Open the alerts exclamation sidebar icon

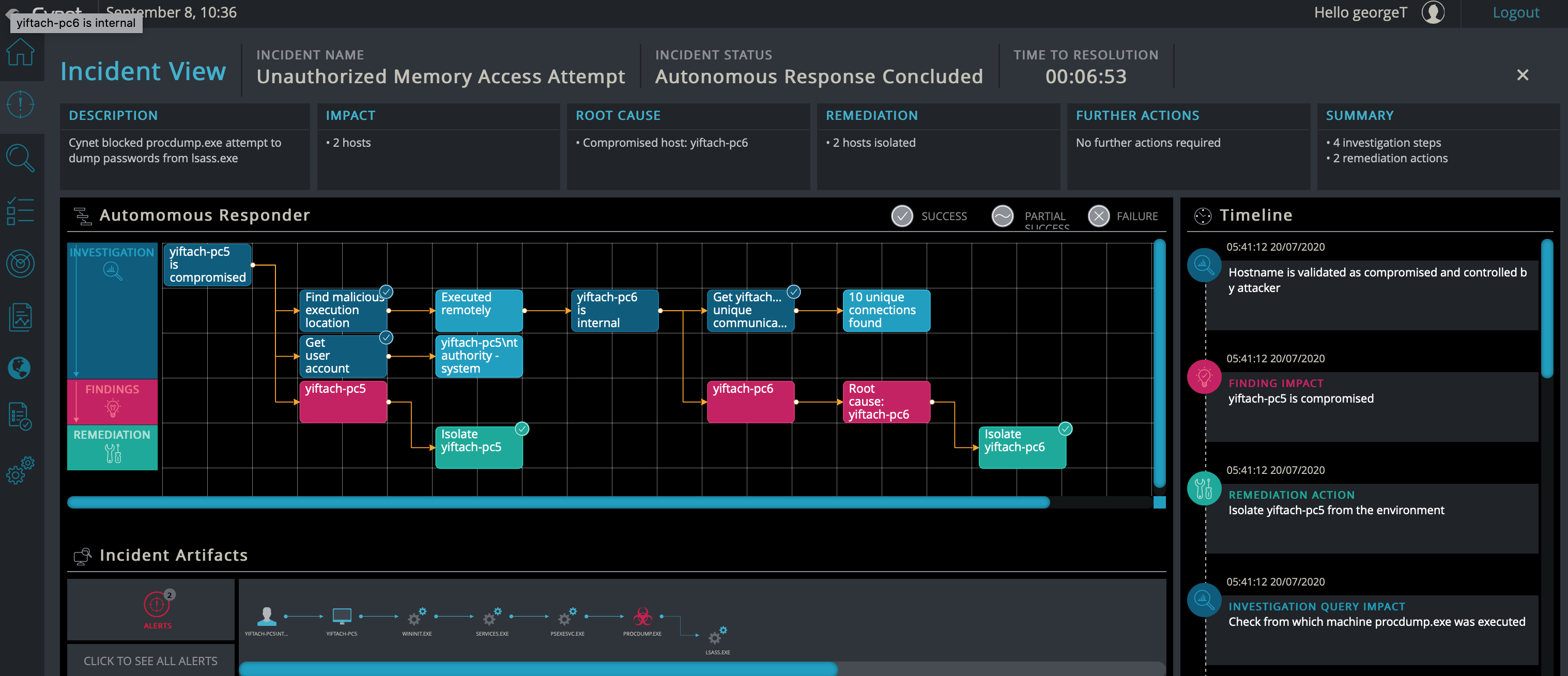[20, 104]
